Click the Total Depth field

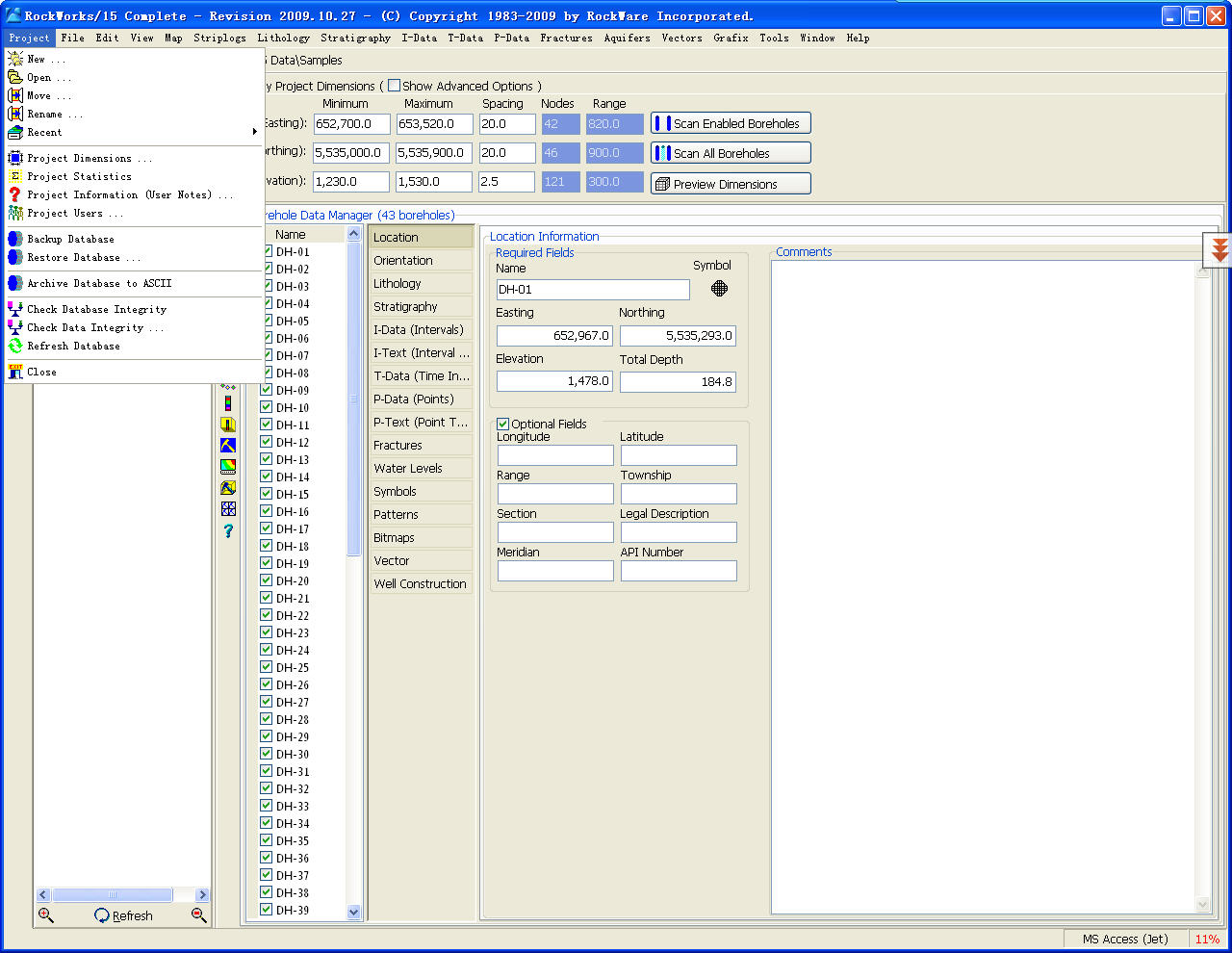point(678,381)
